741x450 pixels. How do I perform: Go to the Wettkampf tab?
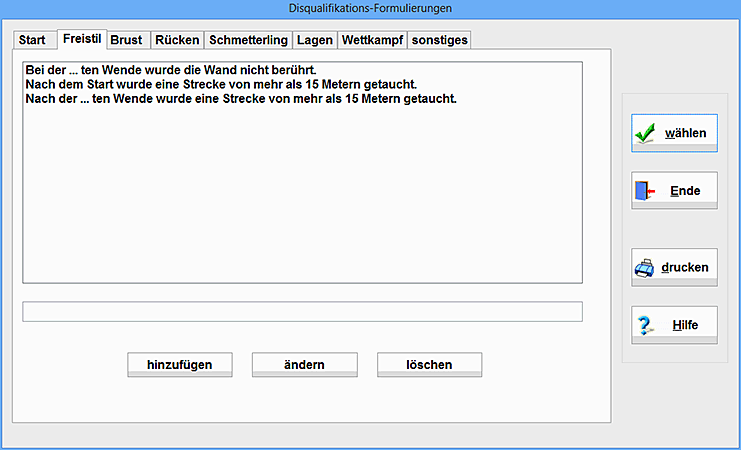(x=372, y=40)
